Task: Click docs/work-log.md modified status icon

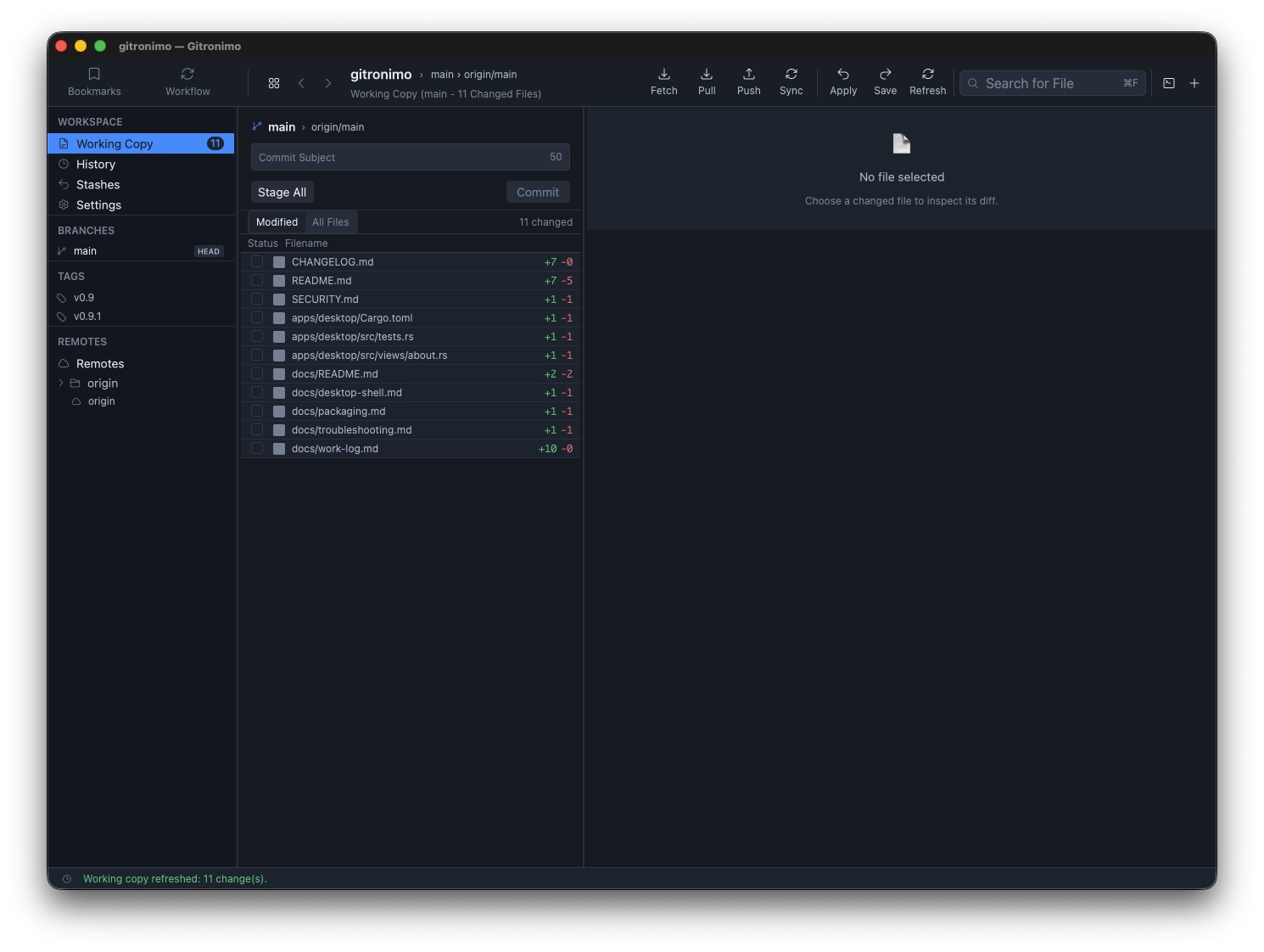Action: [x=279, y=449]
